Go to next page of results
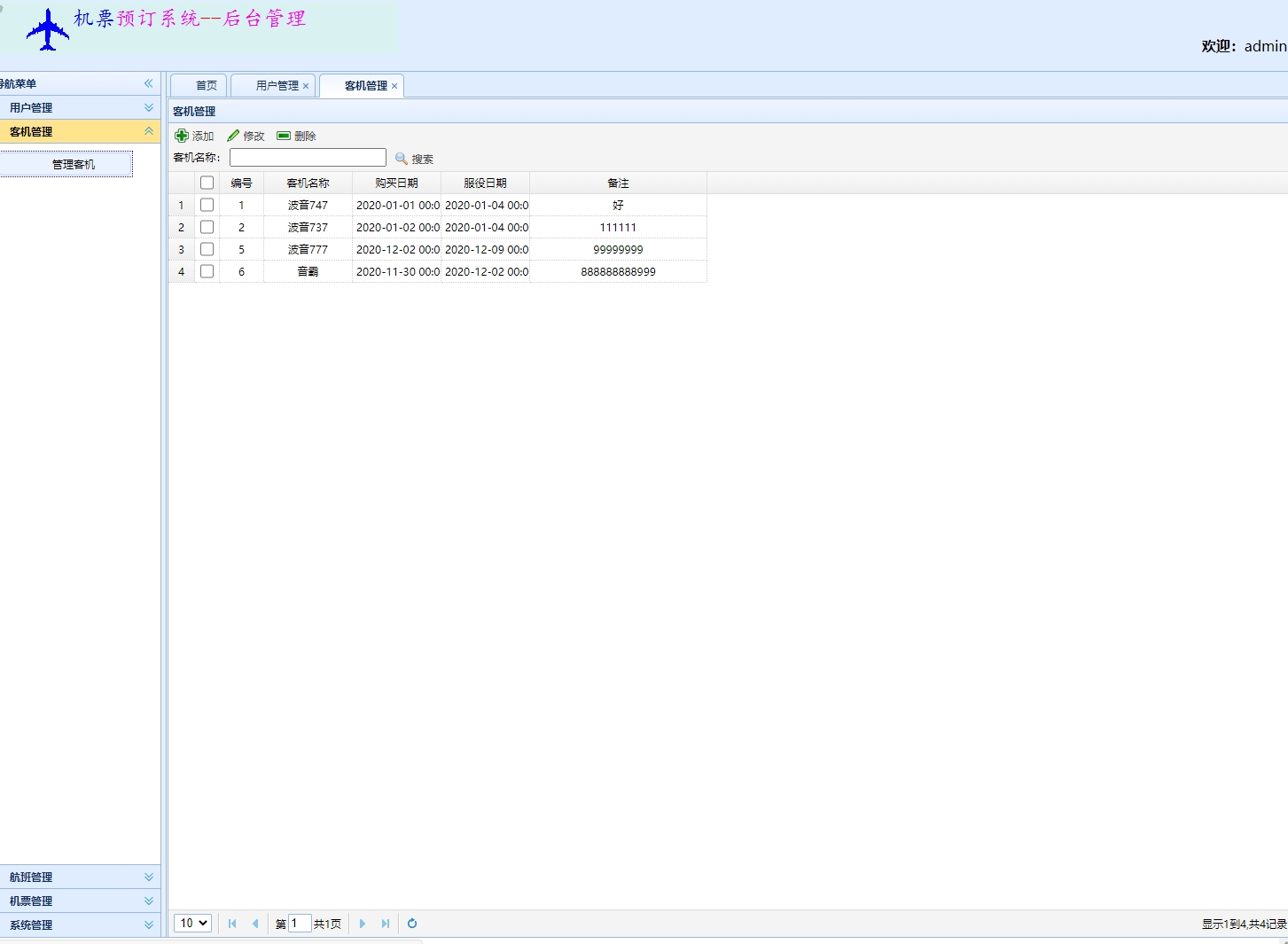The height and width of the screenshot is (944, 1288). tap(363, 924)
